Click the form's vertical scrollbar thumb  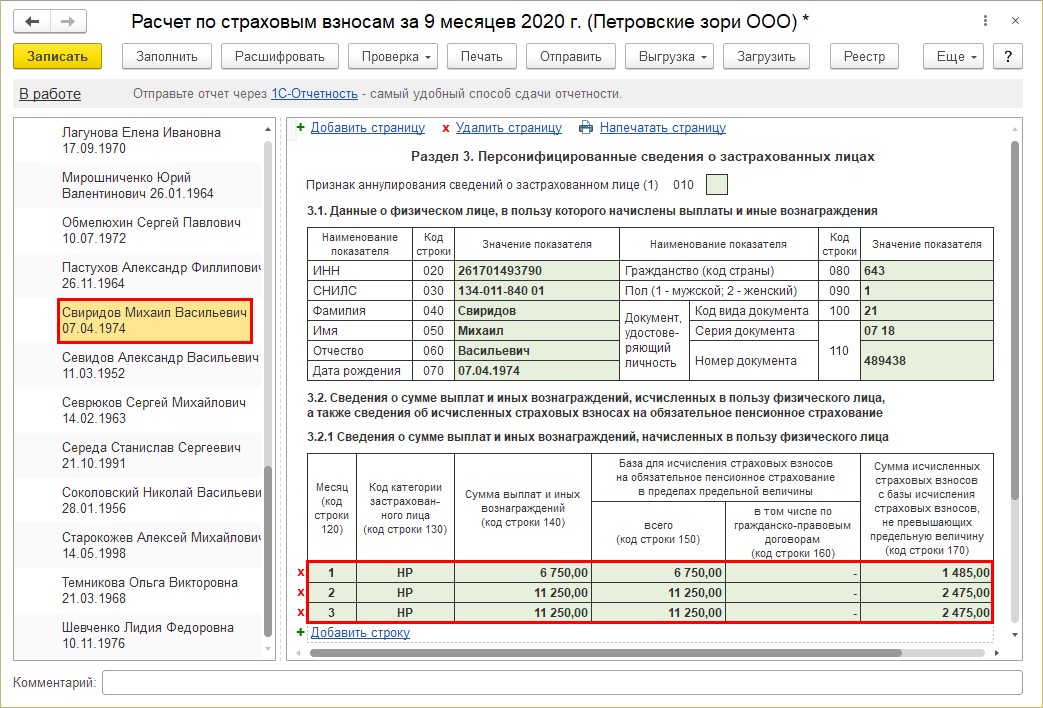coord(1015,320)
